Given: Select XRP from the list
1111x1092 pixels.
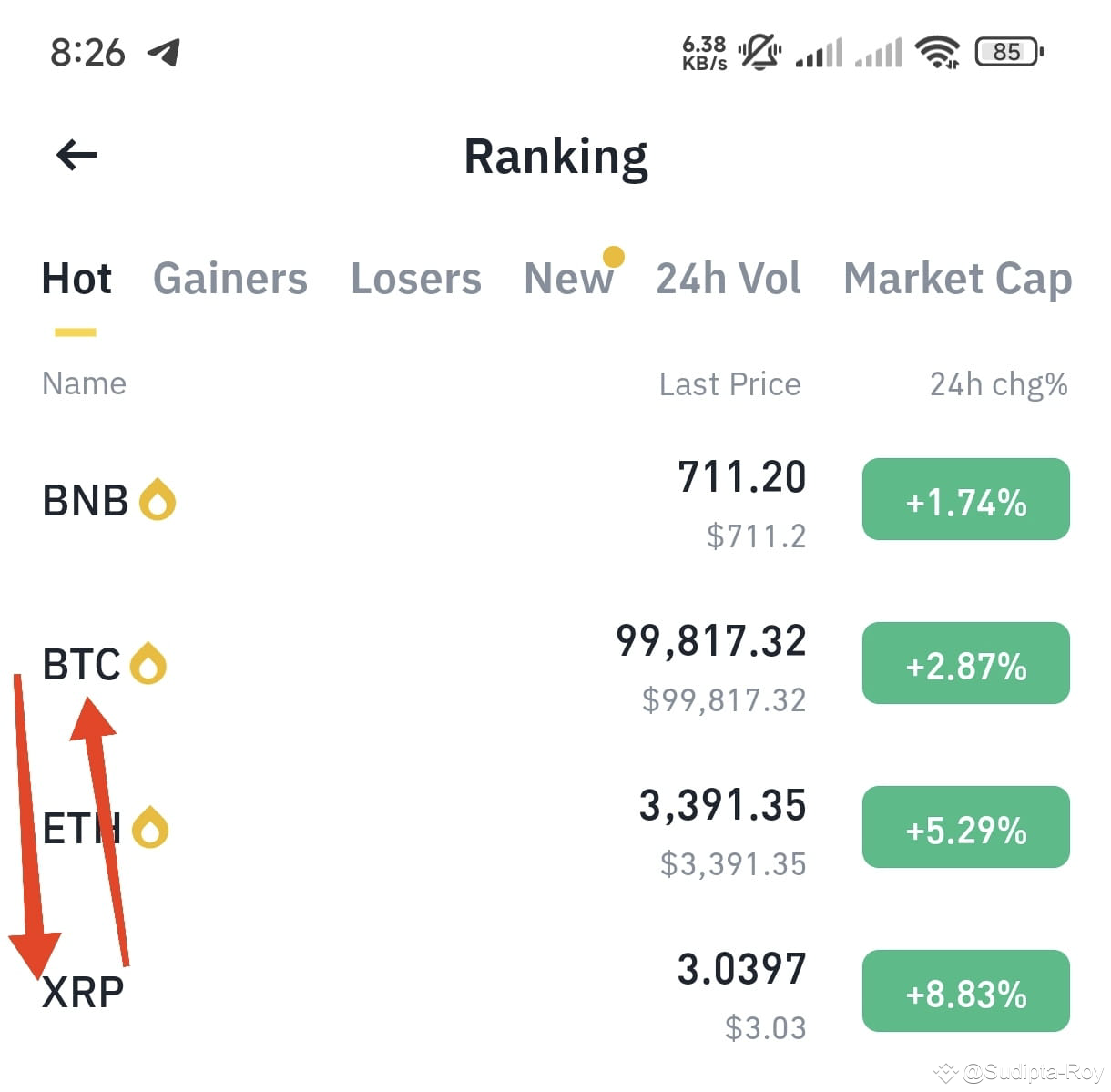Looking at the screenshot, I should click(x=85, y=991).
